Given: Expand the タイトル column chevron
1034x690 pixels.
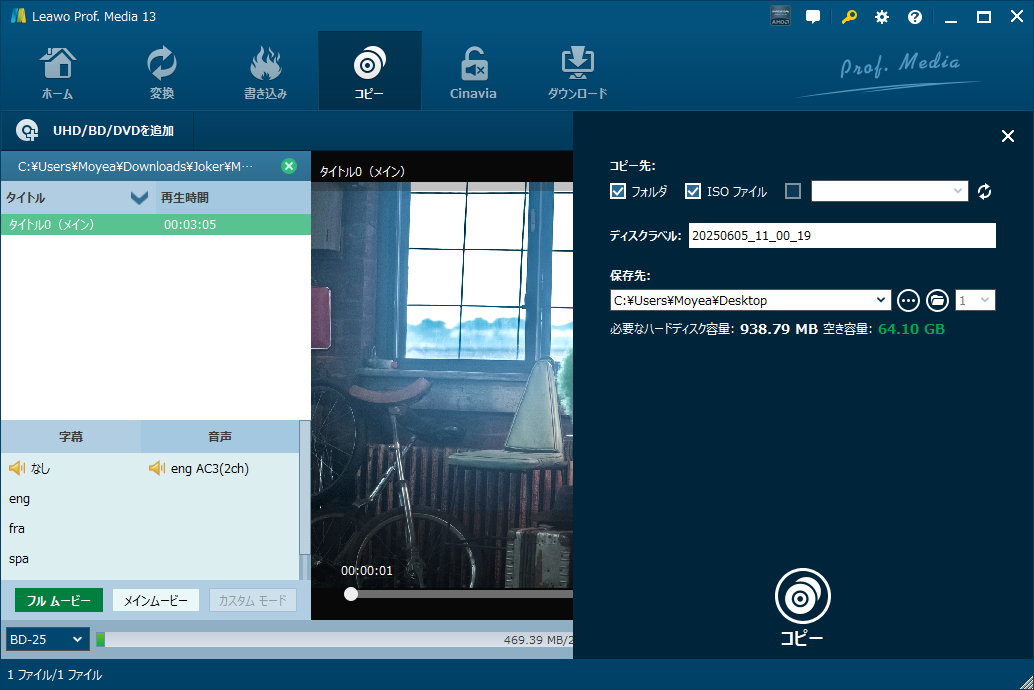Looking at the screenshot, I should (139, 197).
